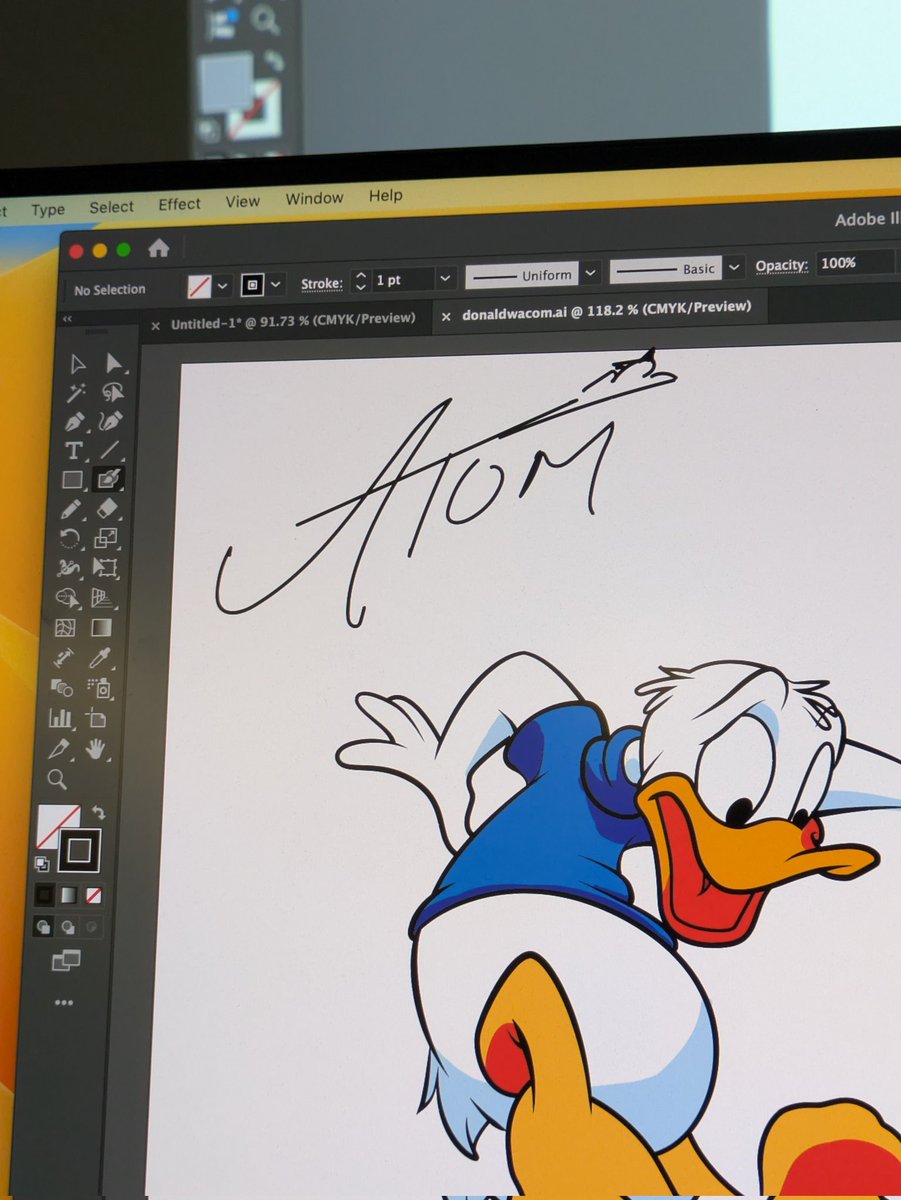The height and width of the screenshot is (1200, 901).
Task: Open stroke weight 1 pt dropdown
Action: (446, 279)
